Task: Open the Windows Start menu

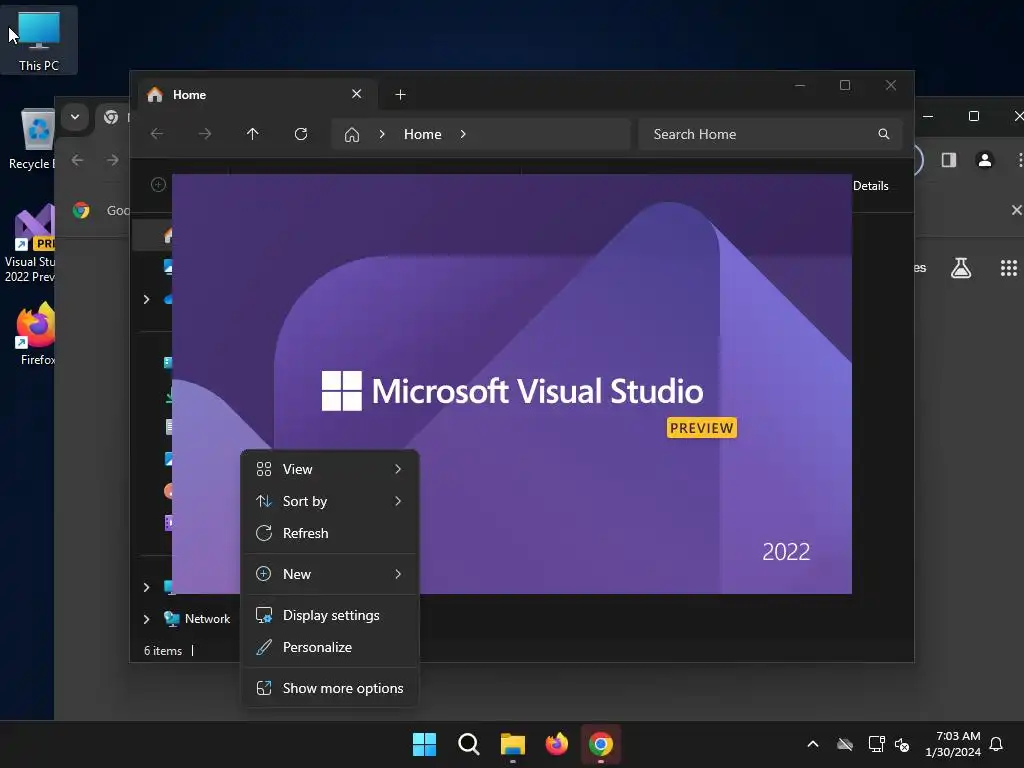Action: (424, 744)
